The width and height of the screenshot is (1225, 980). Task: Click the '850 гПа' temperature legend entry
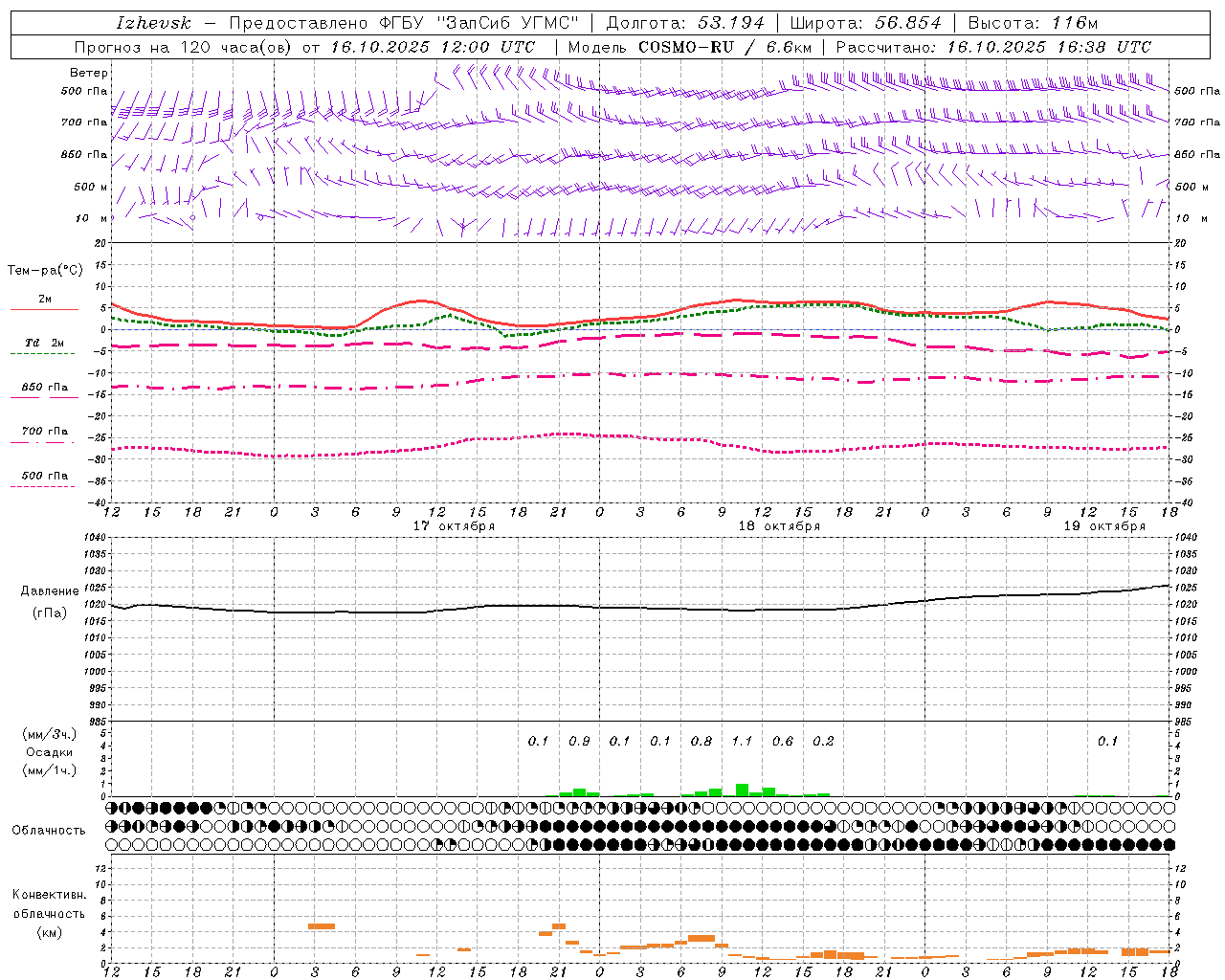(x=45, y=388)
